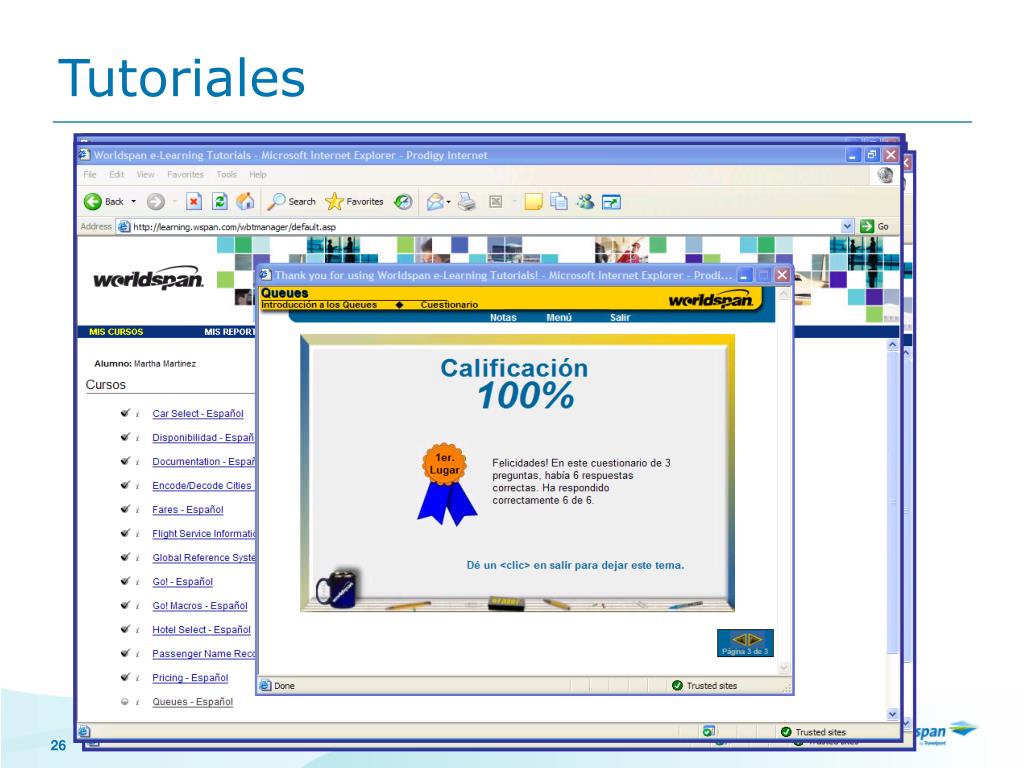The width and height of the screenshot is (1024, 768).
Task: Open the Disponibilidad - Español course link
Action: 203,438
